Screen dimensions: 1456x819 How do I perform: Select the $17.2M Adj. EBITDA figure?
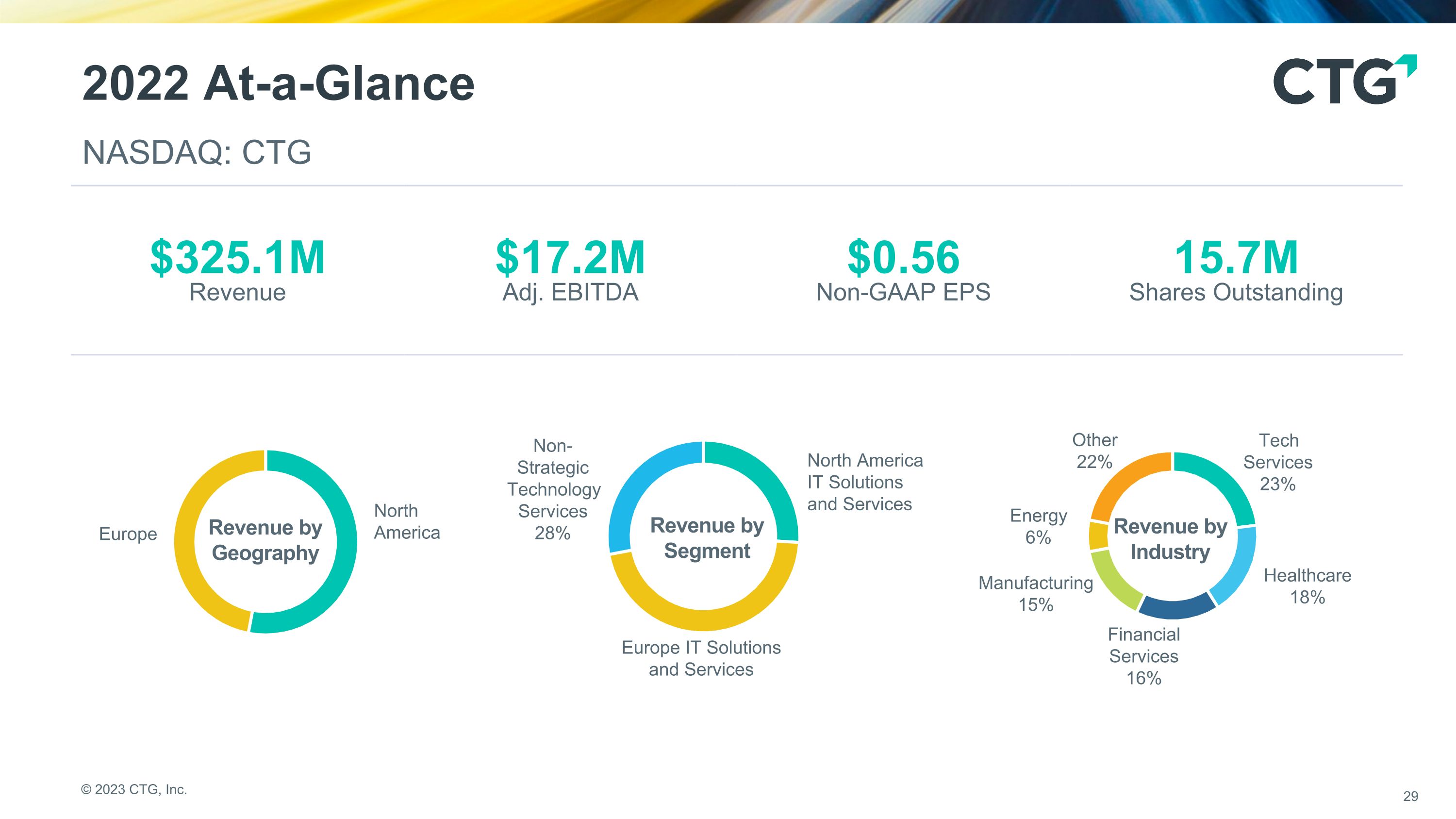[x=570, y=258]
